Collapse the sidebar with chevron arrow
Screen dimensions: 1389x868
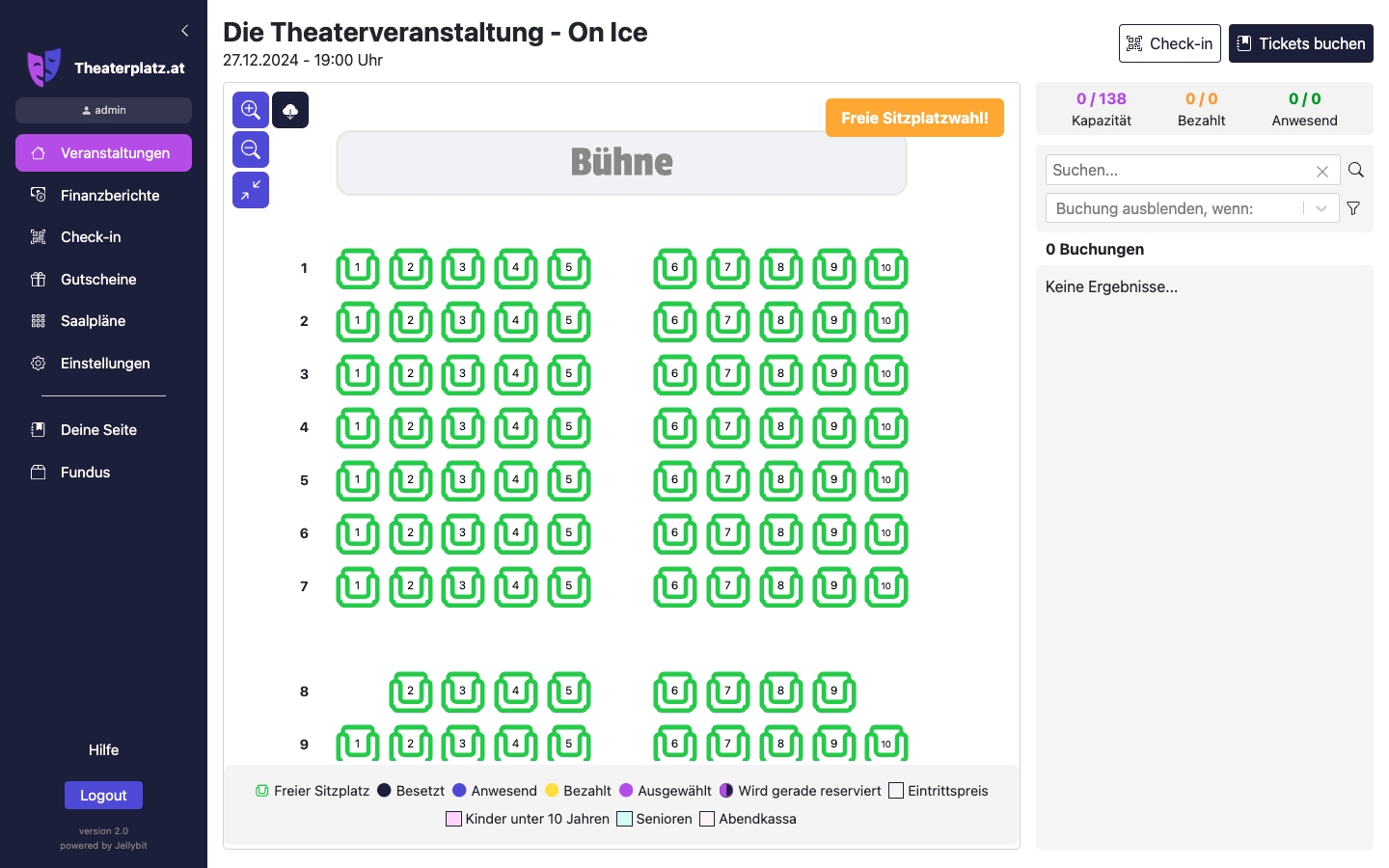pos(185,31)
